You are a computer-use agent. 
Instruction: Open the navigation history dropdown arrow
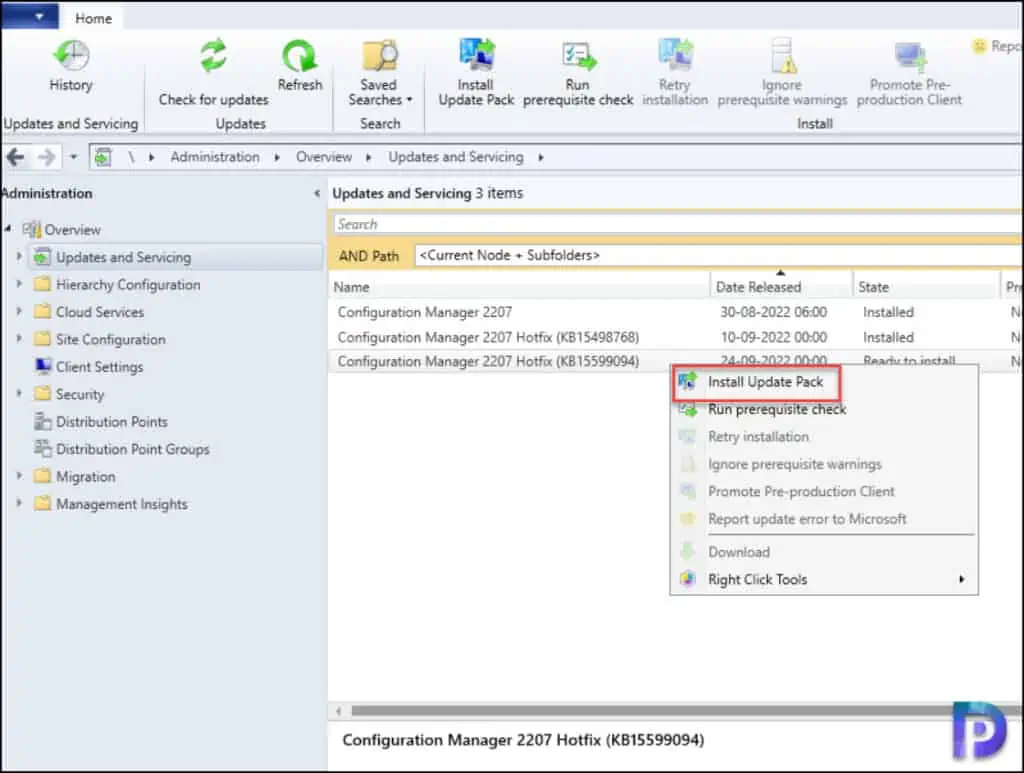[73, 157]
